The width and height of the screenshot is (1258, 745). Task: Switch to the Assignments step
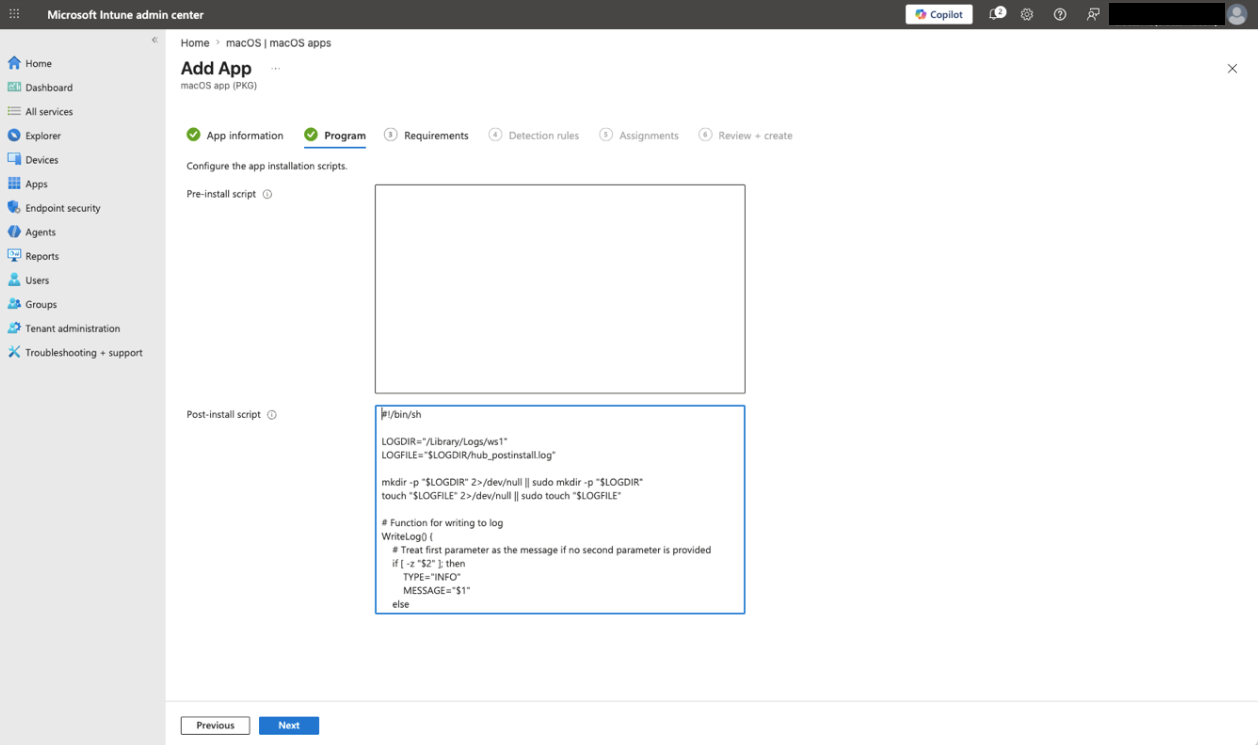click(x=639, y=135)
